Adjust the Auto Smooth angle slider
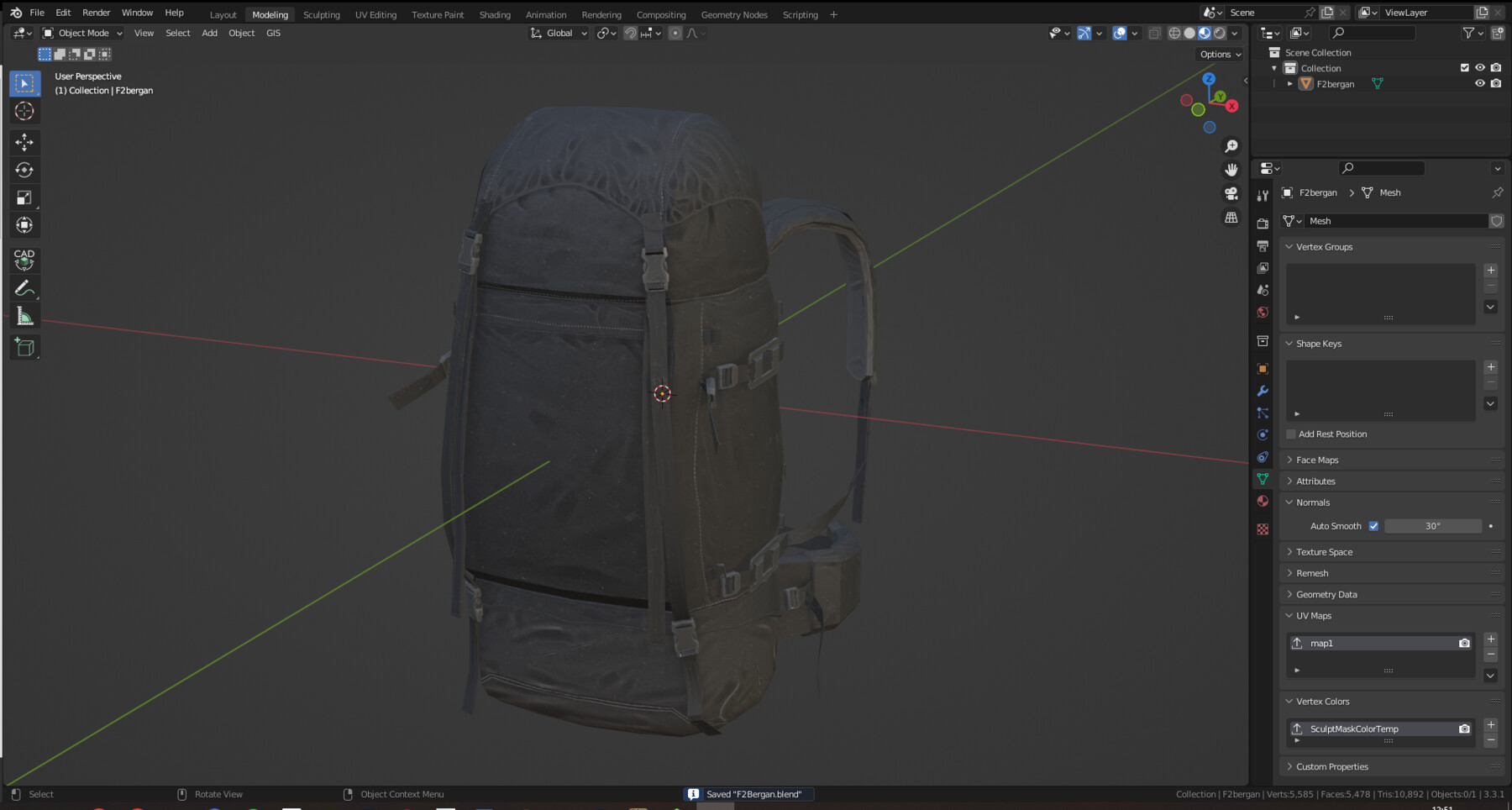The width and height of the screenshot is (1512, 810). [x=1433, y=525]
